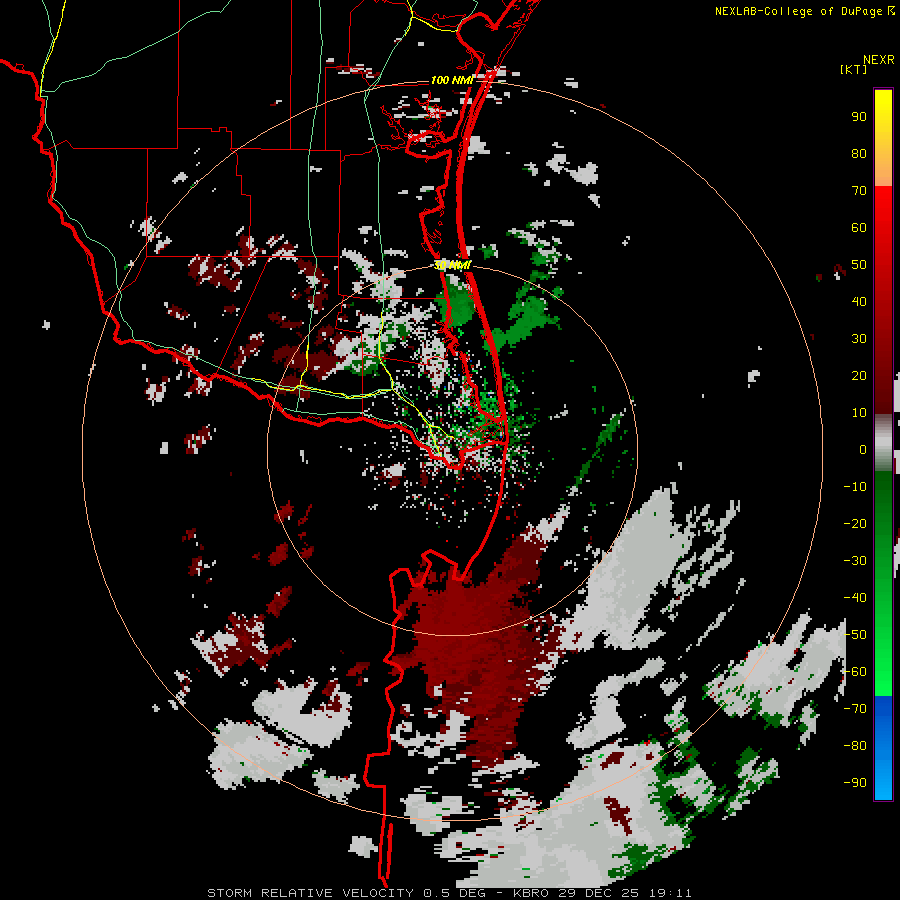Image resolution: width=900 pixels, height=900 pixels.
Task: Click the 40 knot legend value
Action: coord(859,301)
